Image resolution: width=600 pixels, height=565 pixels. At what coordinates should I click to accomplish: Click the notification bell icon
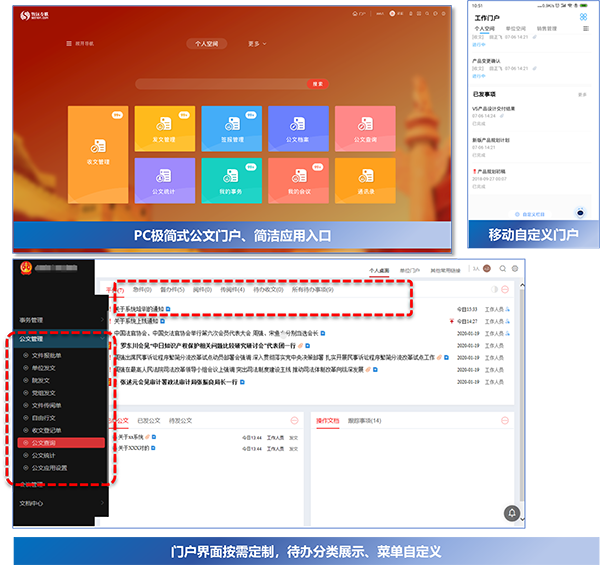coord(511,513)
